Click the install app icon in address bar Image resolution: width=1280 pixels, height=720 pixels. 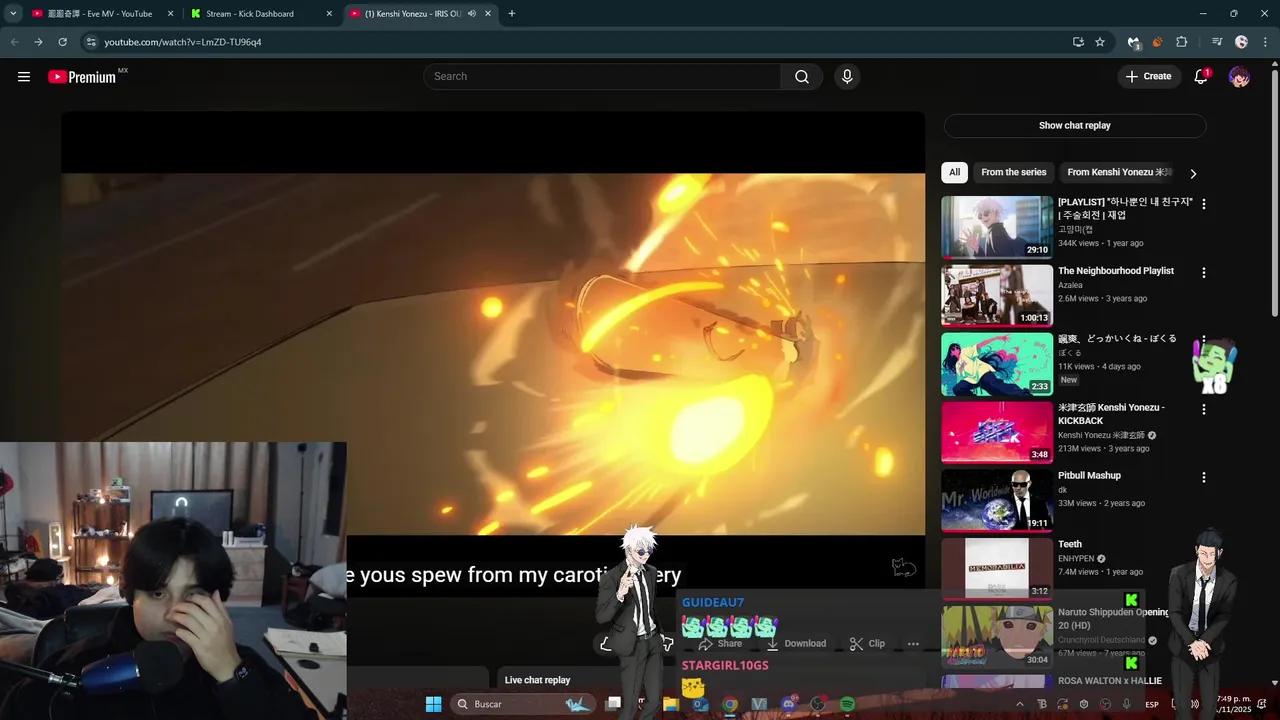pyautogui.click(x=1078, y=42)
